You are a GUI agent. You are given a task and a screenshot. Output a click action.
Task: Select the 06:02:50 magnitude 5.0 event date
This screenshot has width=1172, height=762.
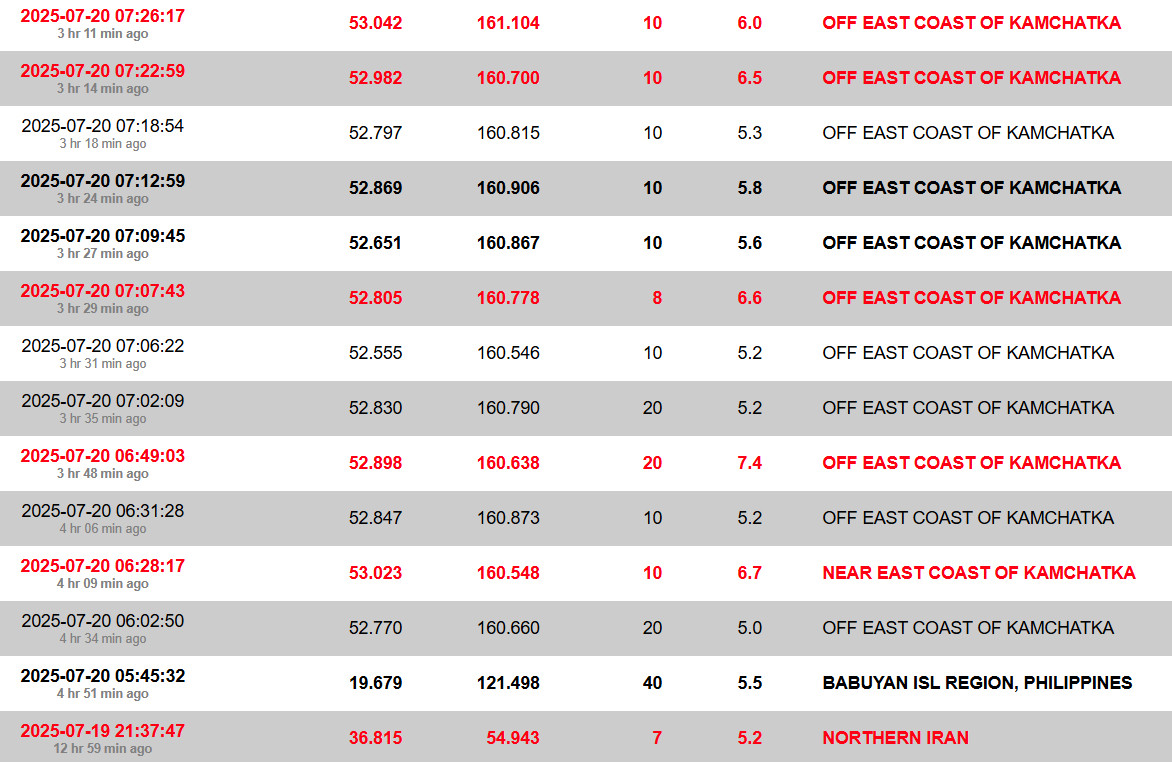tap(102, 622)
